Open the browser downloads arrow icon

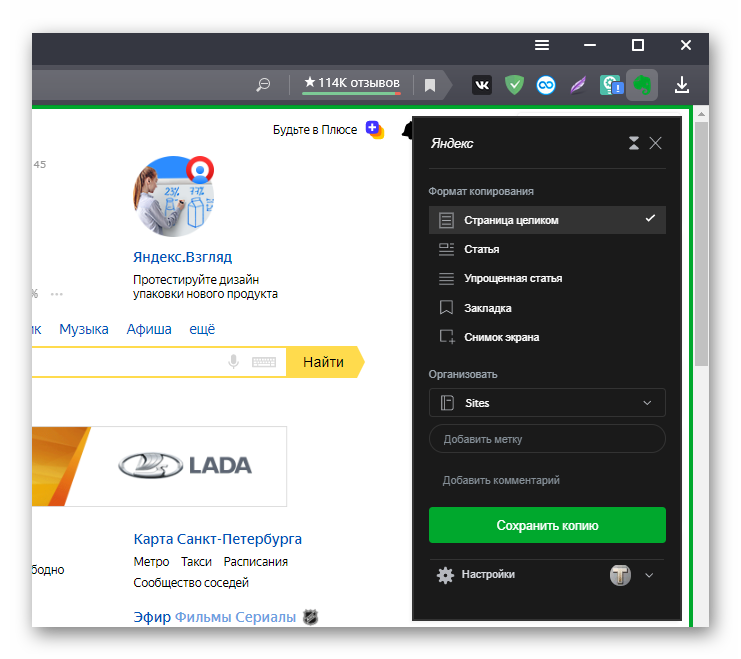point(681,85)
